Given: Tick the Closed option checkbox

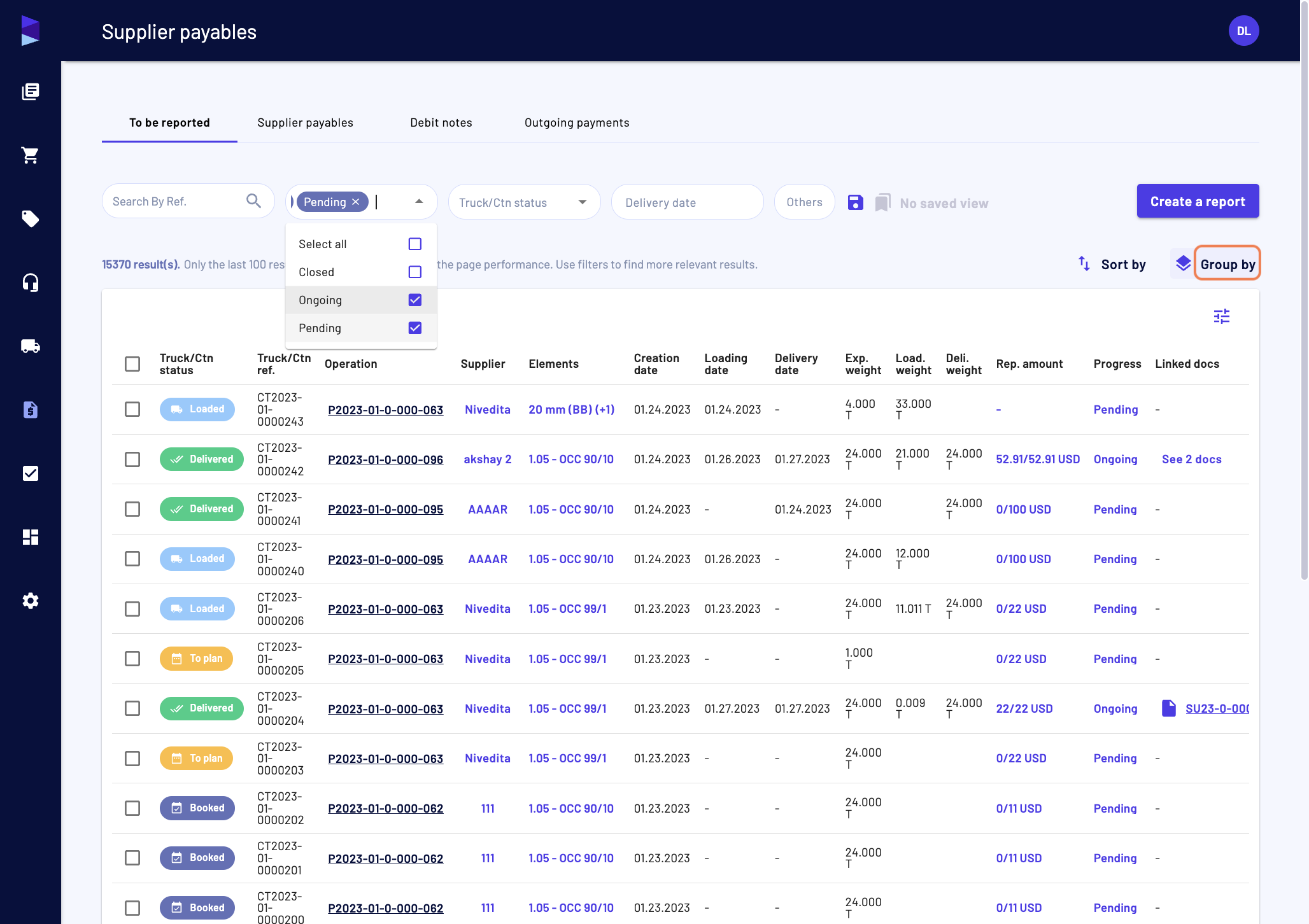Looking at the screenshot, I should pos(415,272).
